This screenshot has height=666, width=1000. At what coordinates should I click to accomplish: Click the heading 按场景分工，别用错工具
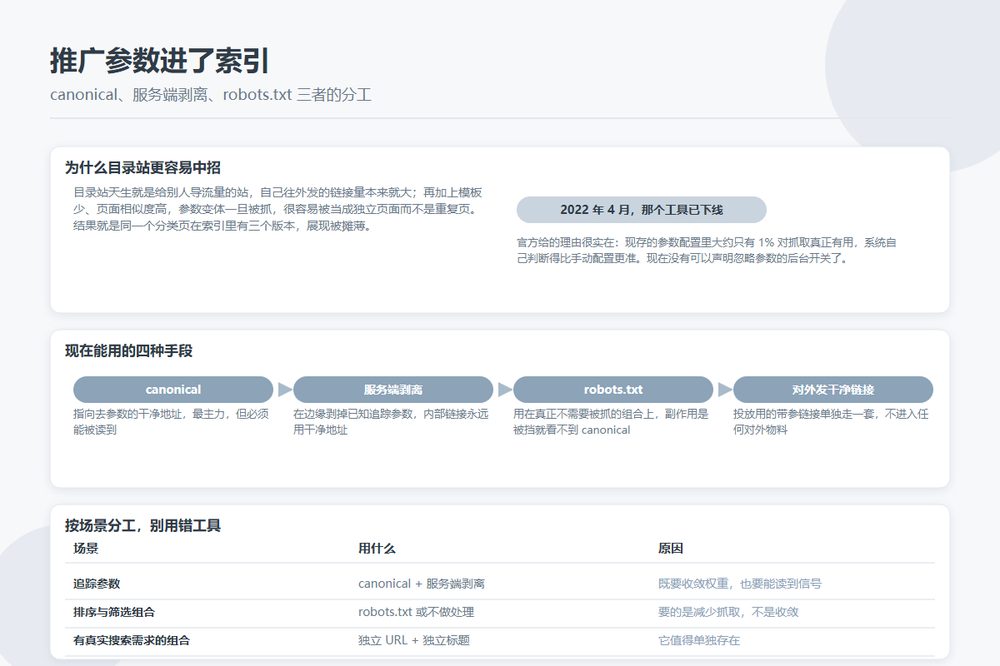(143, 526)
